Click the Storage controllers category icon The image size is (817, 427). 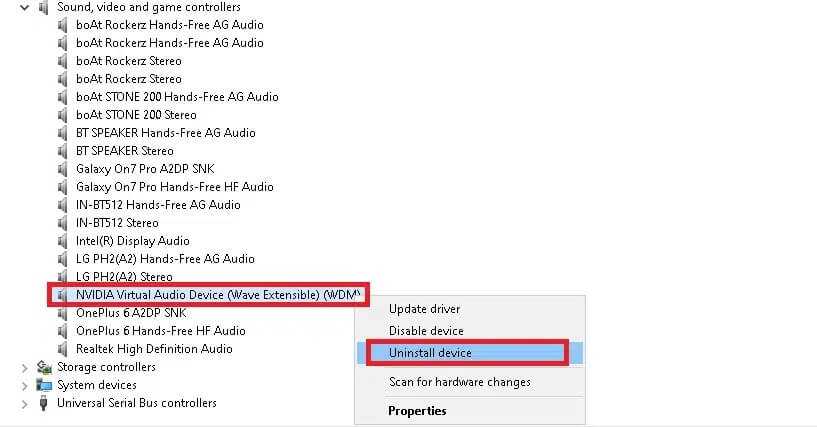tap(44, 367)
